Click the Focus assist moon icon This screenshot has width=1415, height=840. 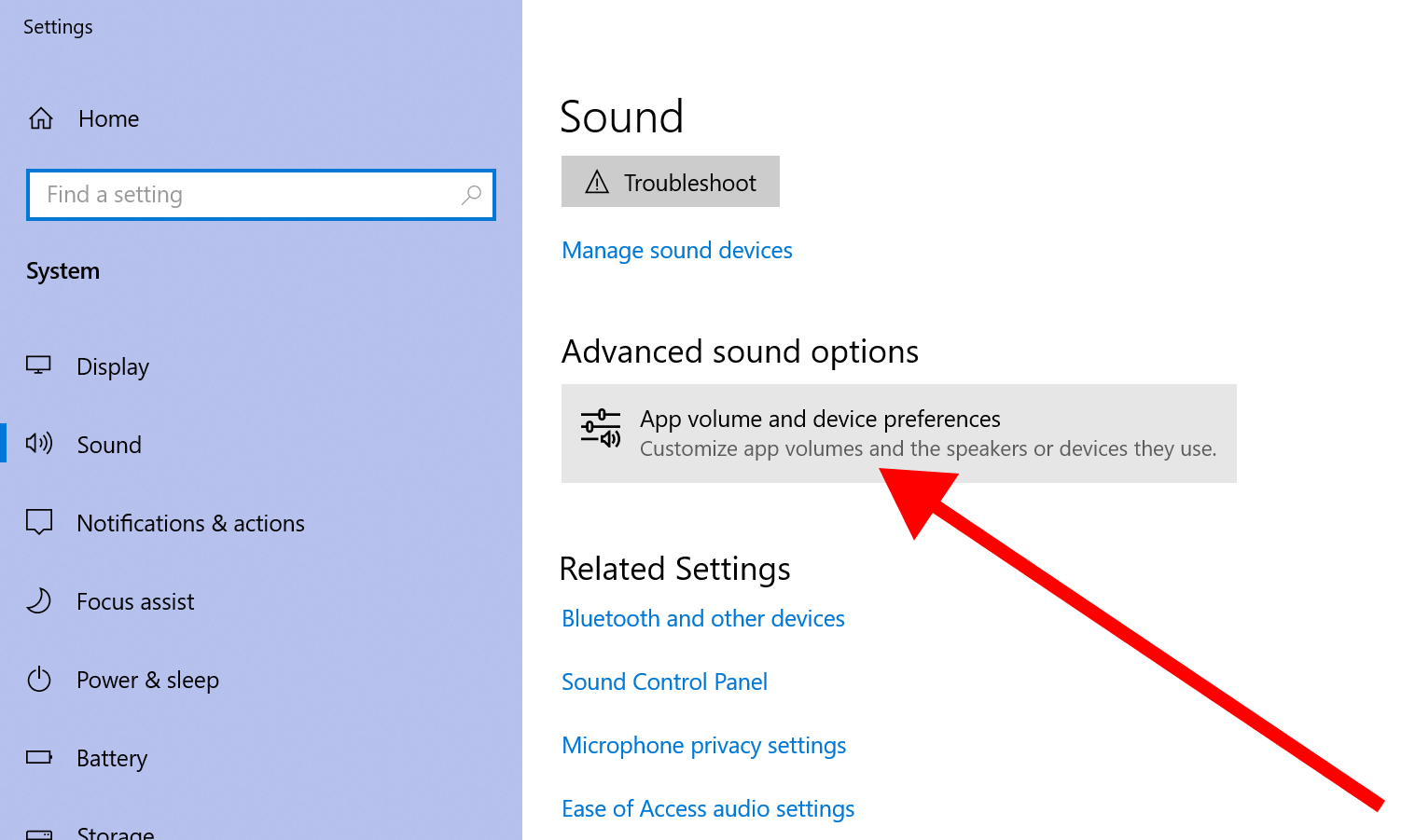[39, 600]
